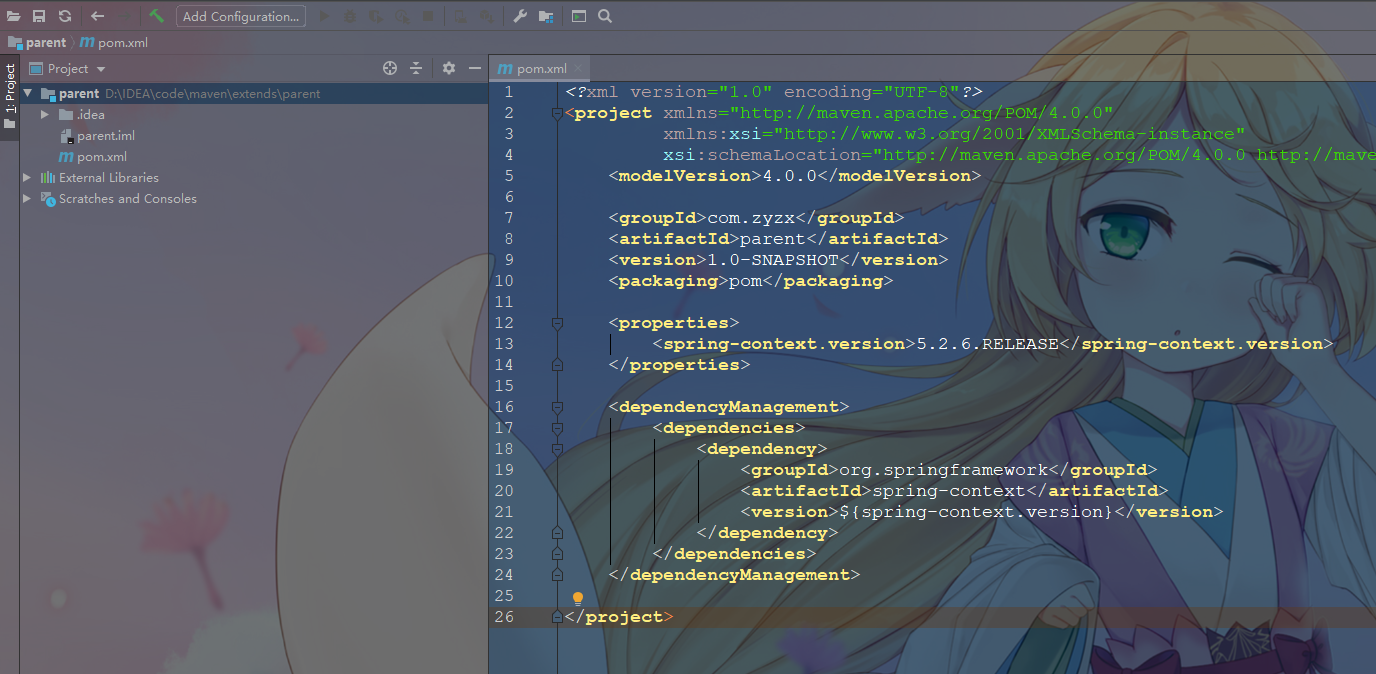
Task: Open the Project Structure icon
Action: point(546,16)
